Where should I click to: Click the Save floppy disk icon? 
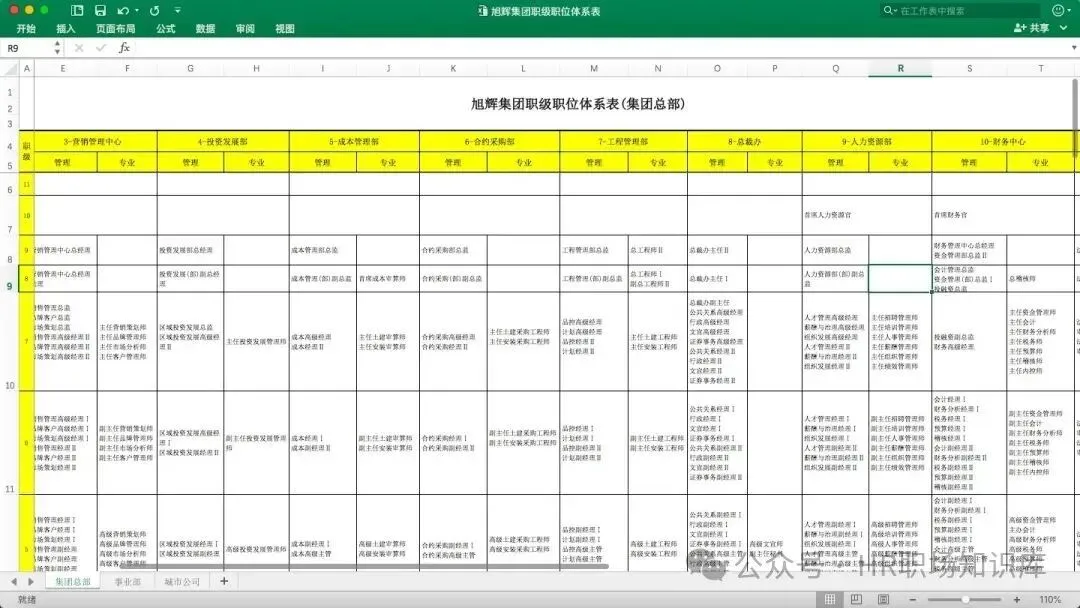click(x=101, y=10)
